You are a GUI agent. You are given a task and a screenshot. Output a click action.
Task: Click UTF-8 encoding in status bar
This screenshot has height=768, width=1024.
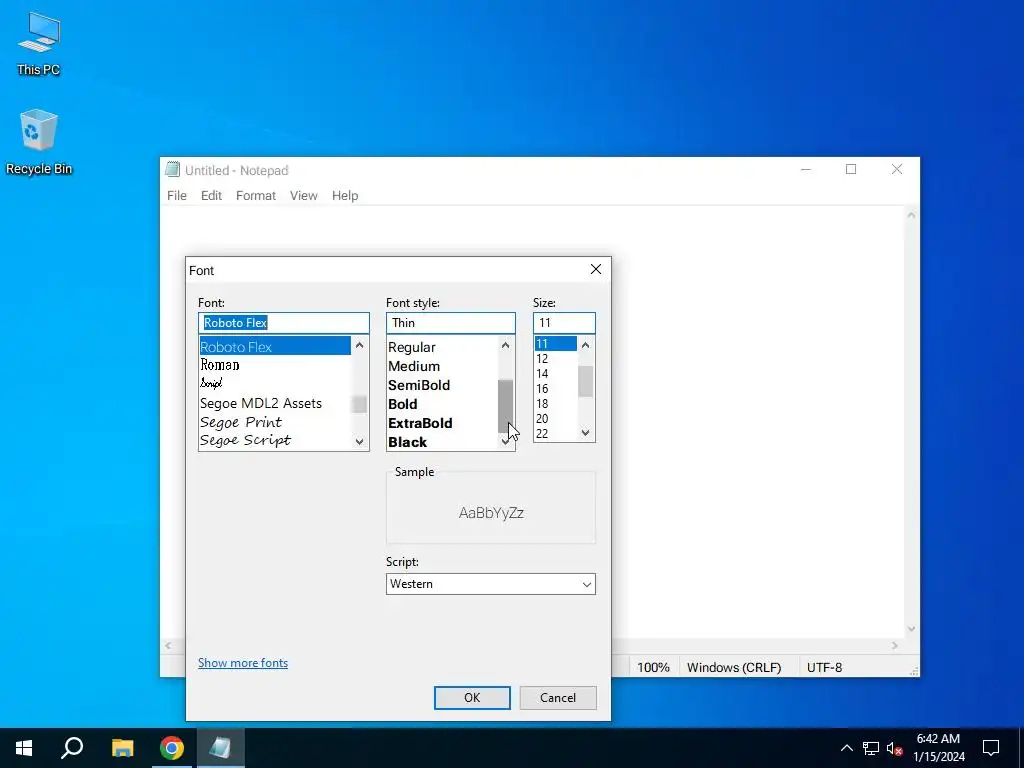click(x=824, y=667)
